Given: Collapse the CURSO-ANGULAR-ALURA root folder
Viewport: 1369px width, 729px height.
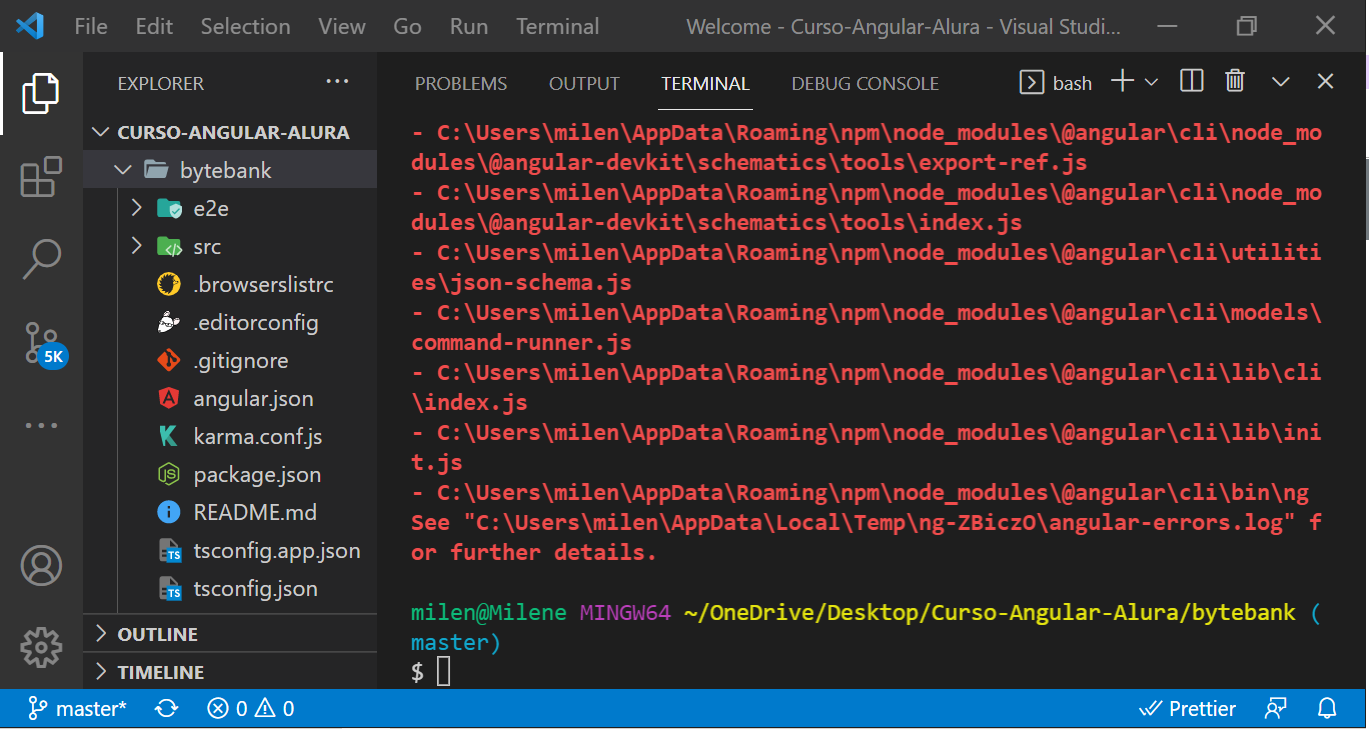Looking at the screenshot, I should click(x=230, y=132).
